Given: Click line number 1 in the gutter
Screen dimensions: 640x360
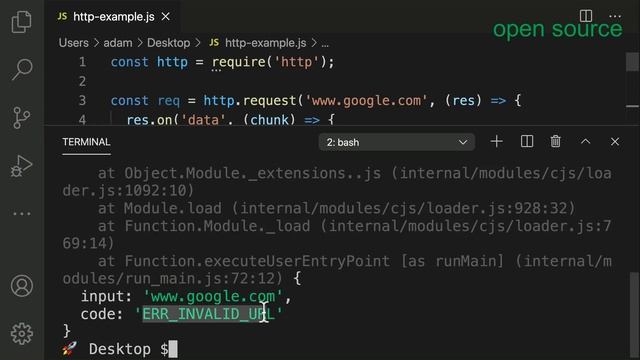Looking at the screenshot, I should tap(82, 62).
